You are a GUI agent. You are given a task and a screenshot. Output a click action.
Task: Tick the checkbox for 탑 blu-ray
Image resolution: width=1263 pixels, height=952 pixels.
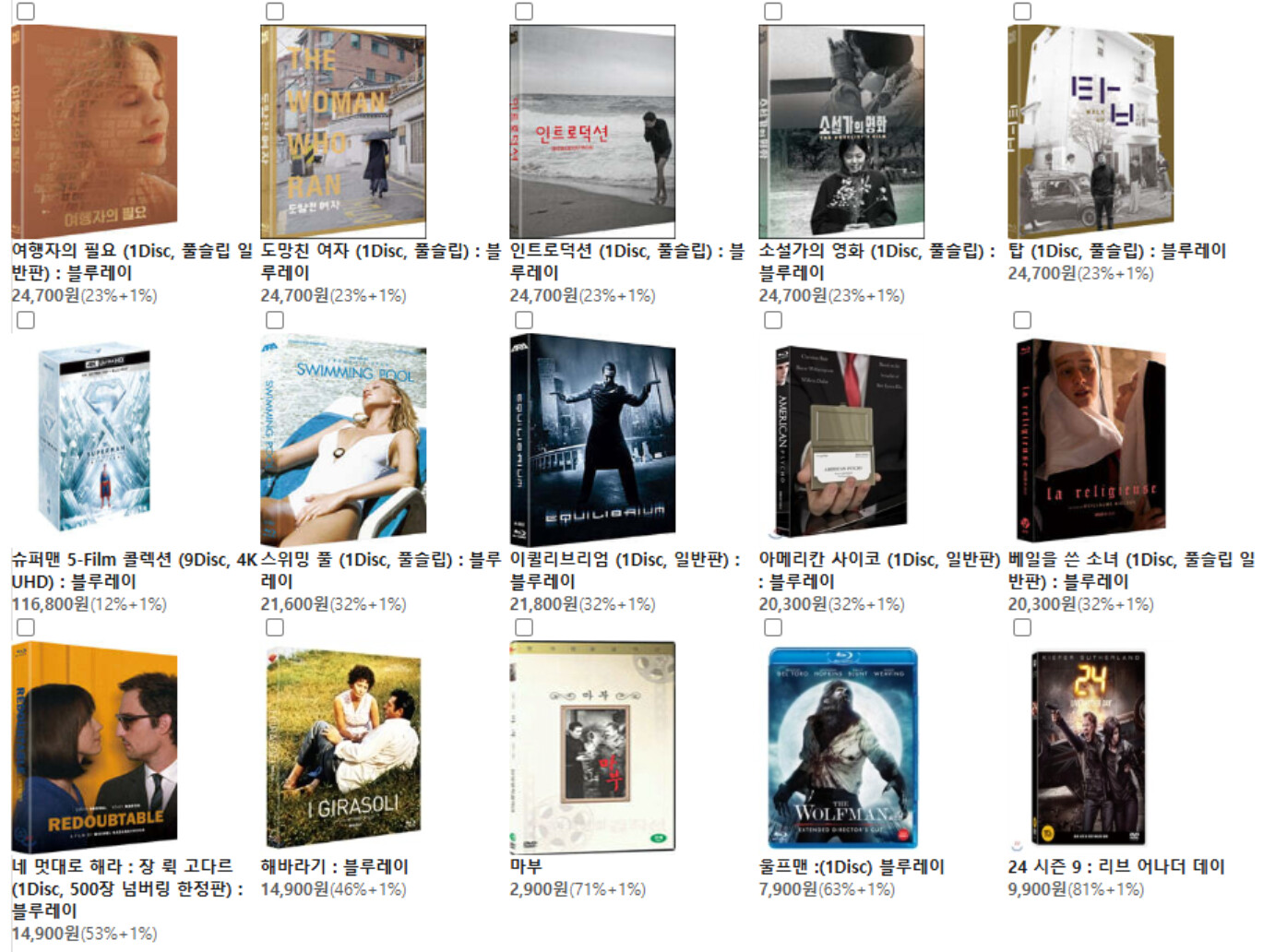pos(1022,11)
